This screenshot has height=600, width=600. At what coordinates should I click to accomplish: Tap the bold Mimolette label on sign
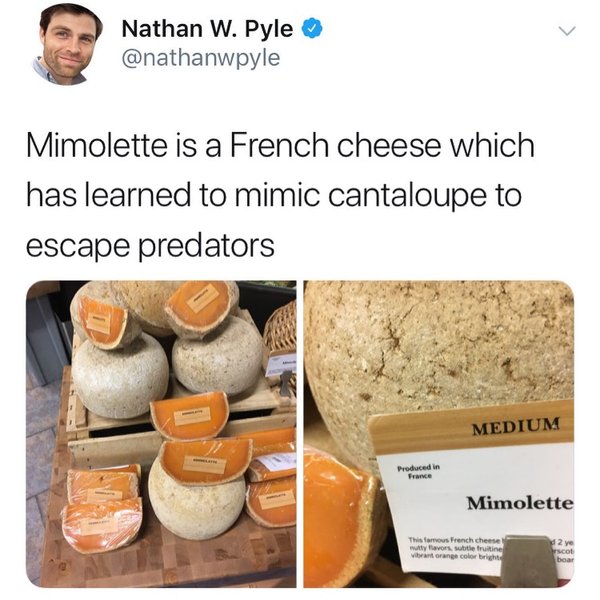pos(520,502)
